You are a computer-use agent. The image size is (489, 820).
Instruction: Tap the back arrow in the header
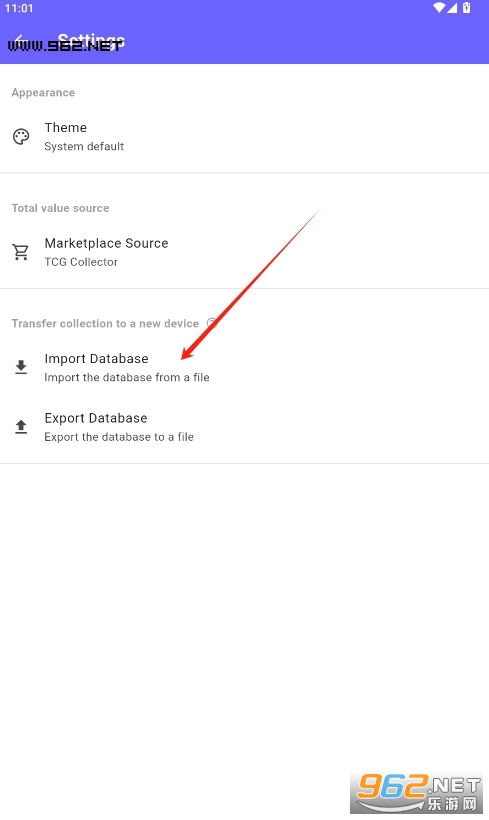21,40
